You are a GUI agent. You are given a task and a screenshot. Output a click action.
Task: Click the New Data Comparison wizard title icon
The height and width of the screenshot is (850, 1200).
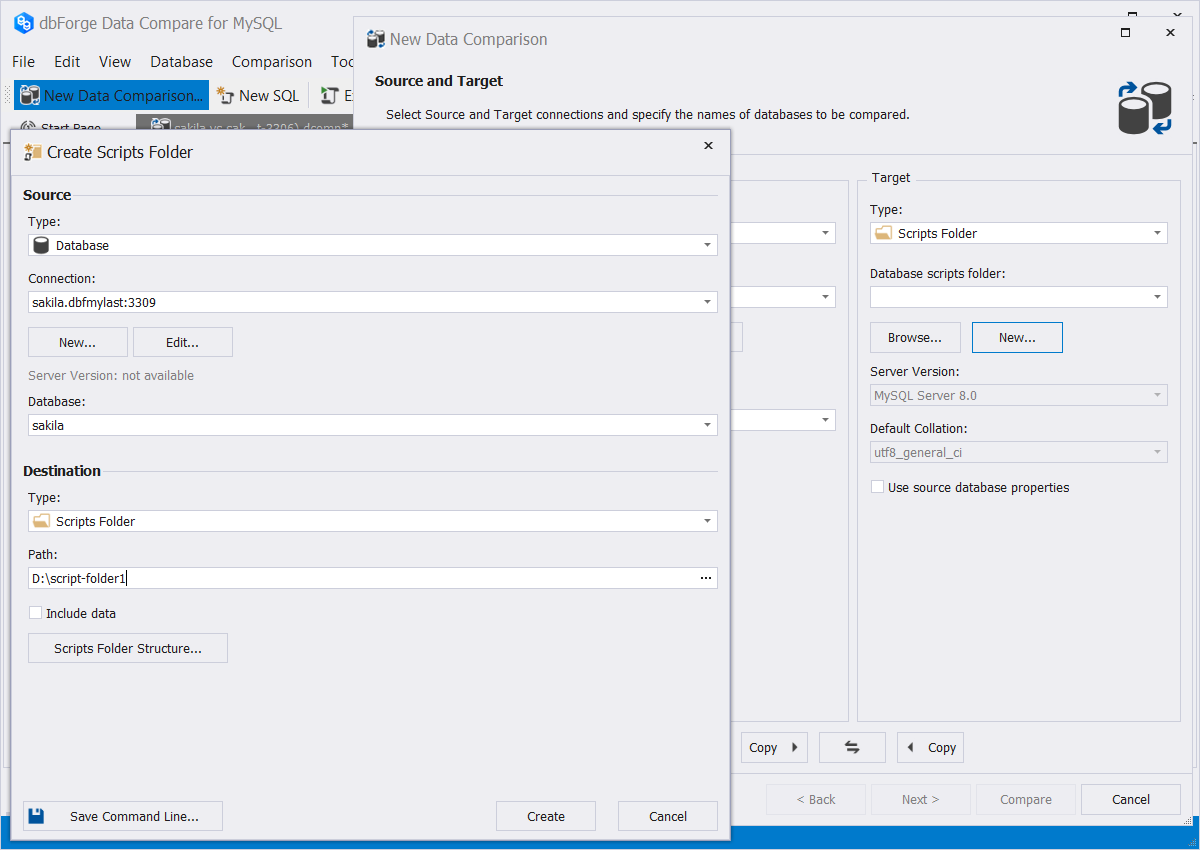point(376,39)
